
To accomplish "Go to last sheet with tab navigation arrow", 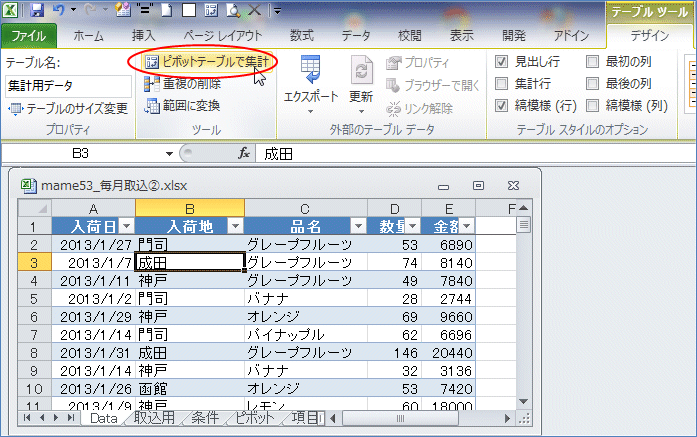I will point(71,418).
